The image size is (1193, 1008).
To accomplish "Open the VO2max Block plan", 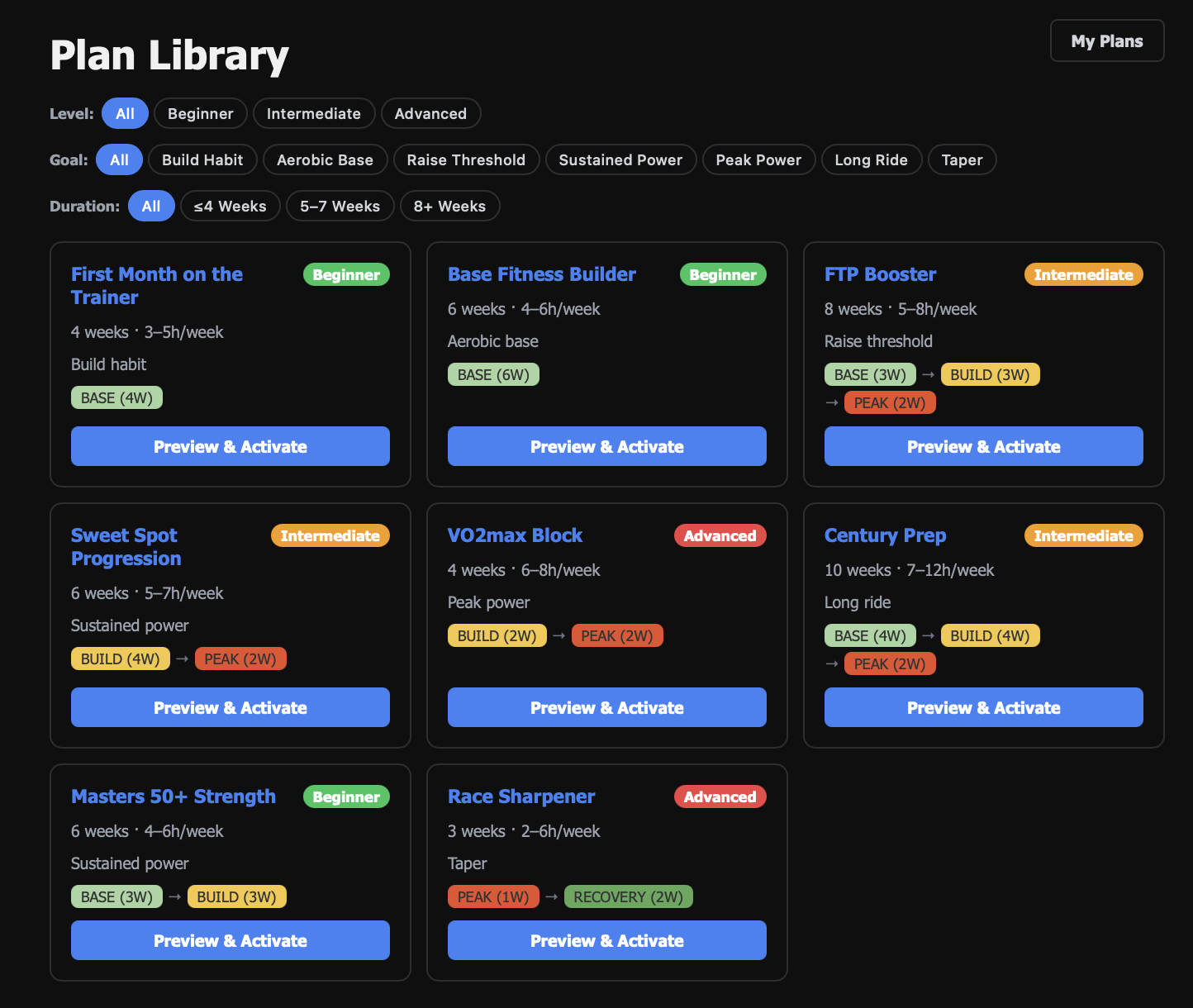I will tap(515, 535).
